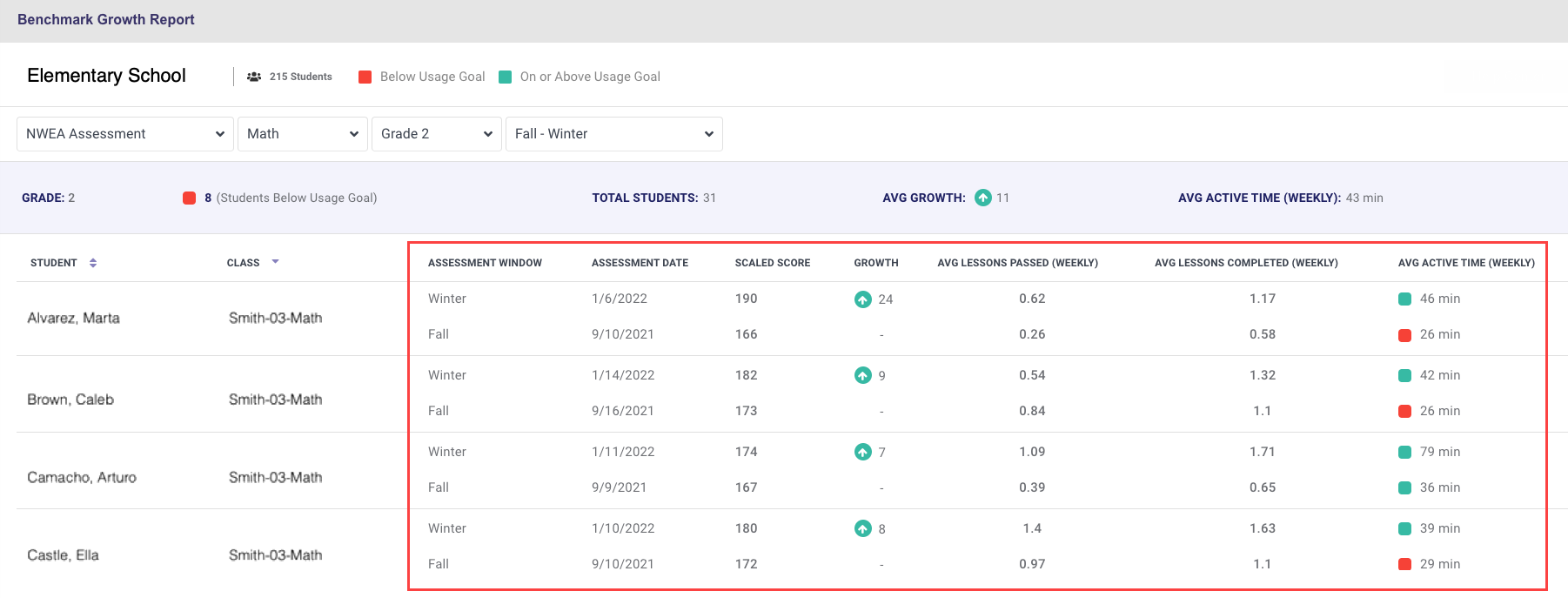Click the Scaled Score column header
Screen dimensions: 1568x598
click(x=772, y=263)
